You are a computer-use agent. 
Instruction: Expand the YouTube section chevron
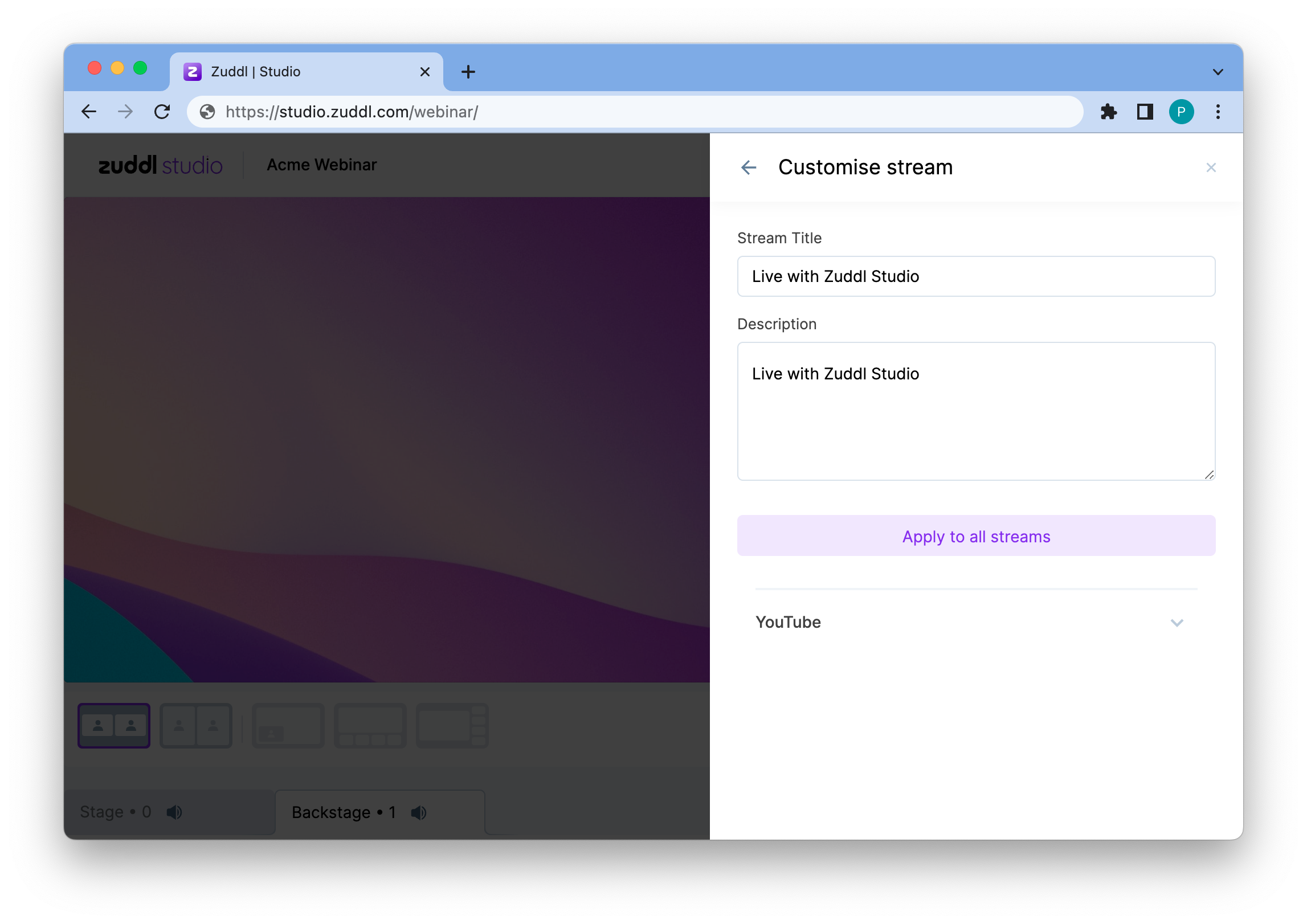tap(1177, 623)
